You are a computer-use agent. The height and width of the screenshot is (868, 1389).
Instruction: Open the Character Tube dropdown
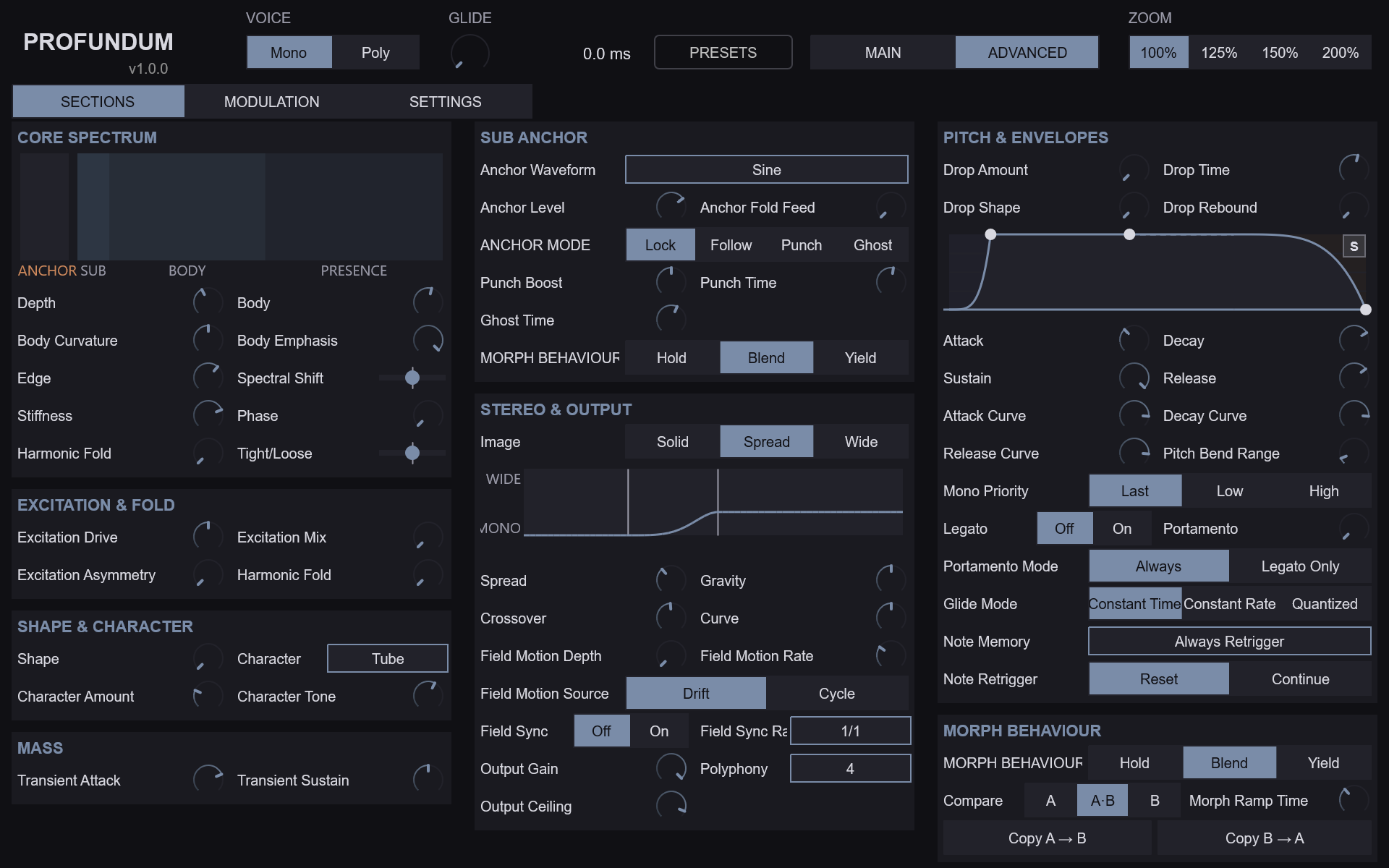click(388, 658)
